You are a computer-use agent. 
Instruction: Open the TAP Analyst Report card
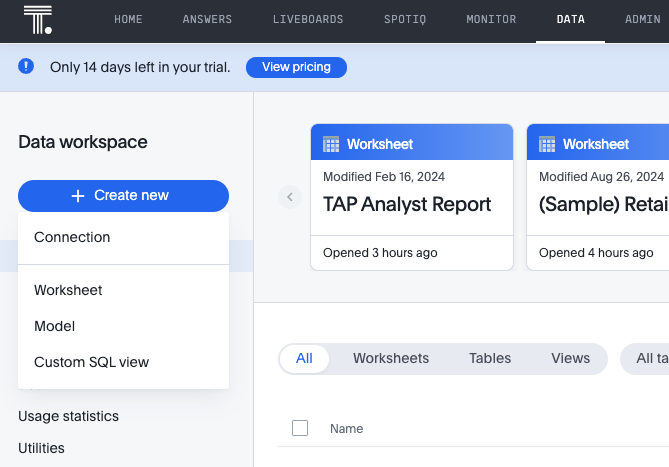click(x=412, y=197)
